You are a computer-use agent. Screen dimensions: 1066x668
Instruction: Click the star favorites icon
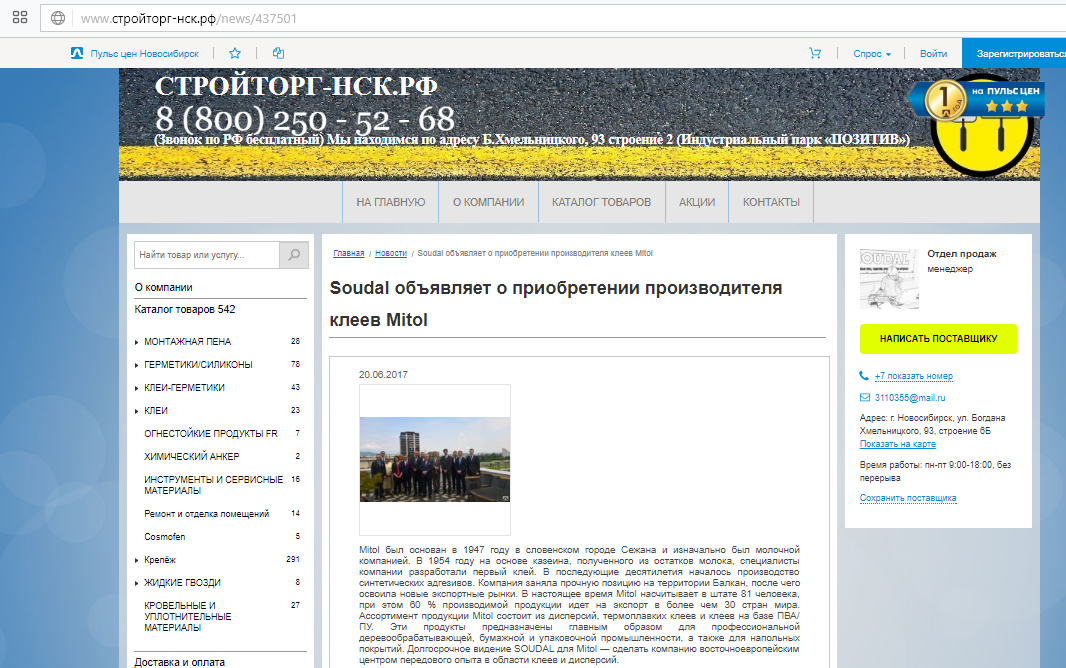[x=235, y=53]
